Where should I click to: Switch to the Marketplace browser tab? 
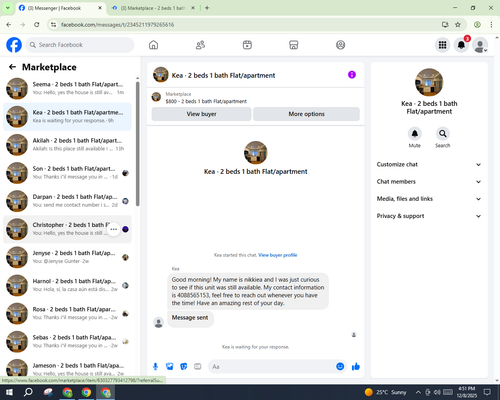click(x=153, y=8)
